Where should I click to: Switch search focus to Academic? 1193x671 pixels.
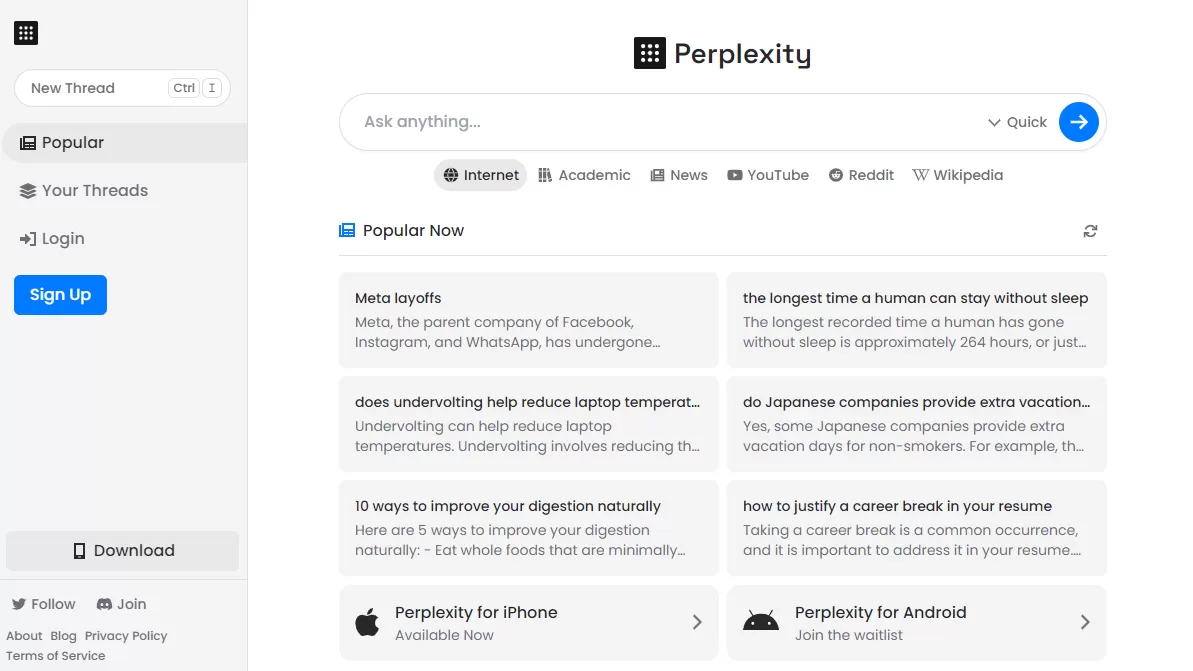pyautogui.click(x=584, y=175)
